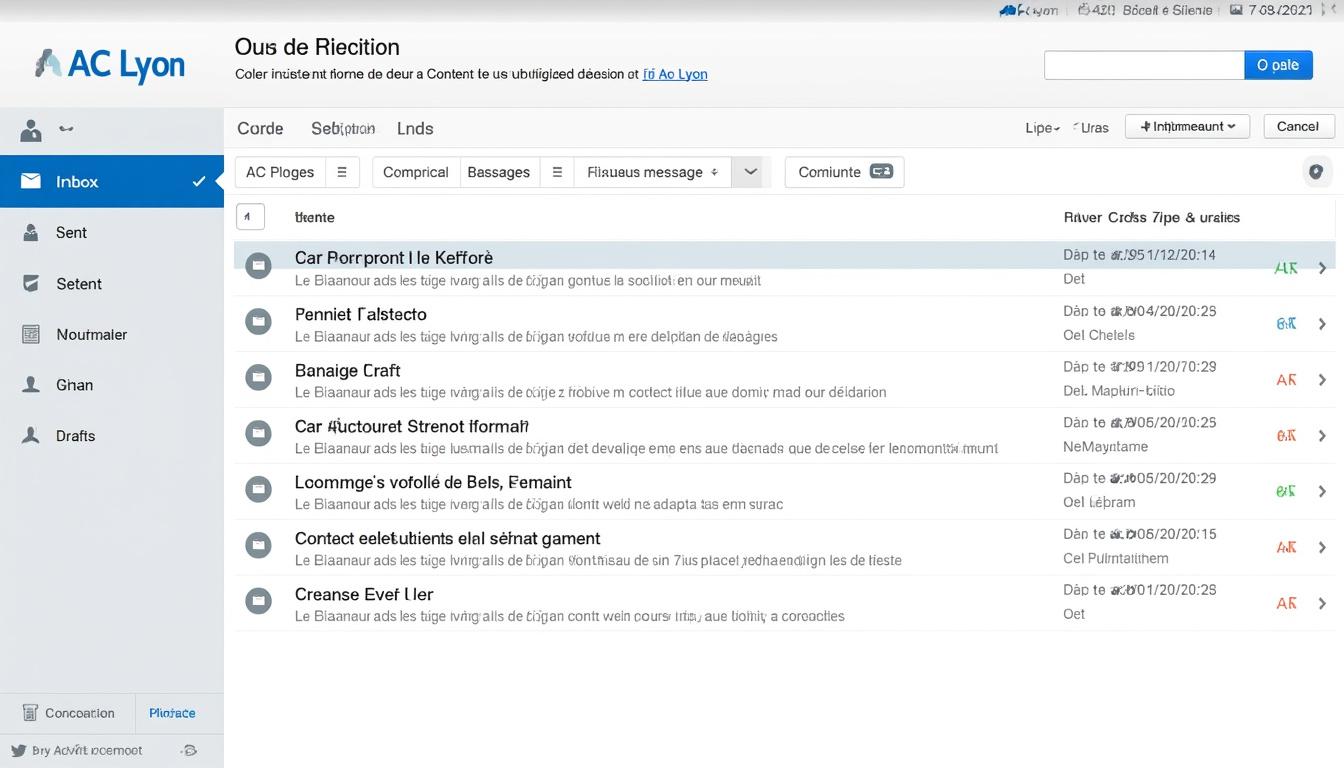Image resolution: width=1344 pixels, height=768 pixels.
Task: Switch to the Setbtrah tab
Action: 342,128
